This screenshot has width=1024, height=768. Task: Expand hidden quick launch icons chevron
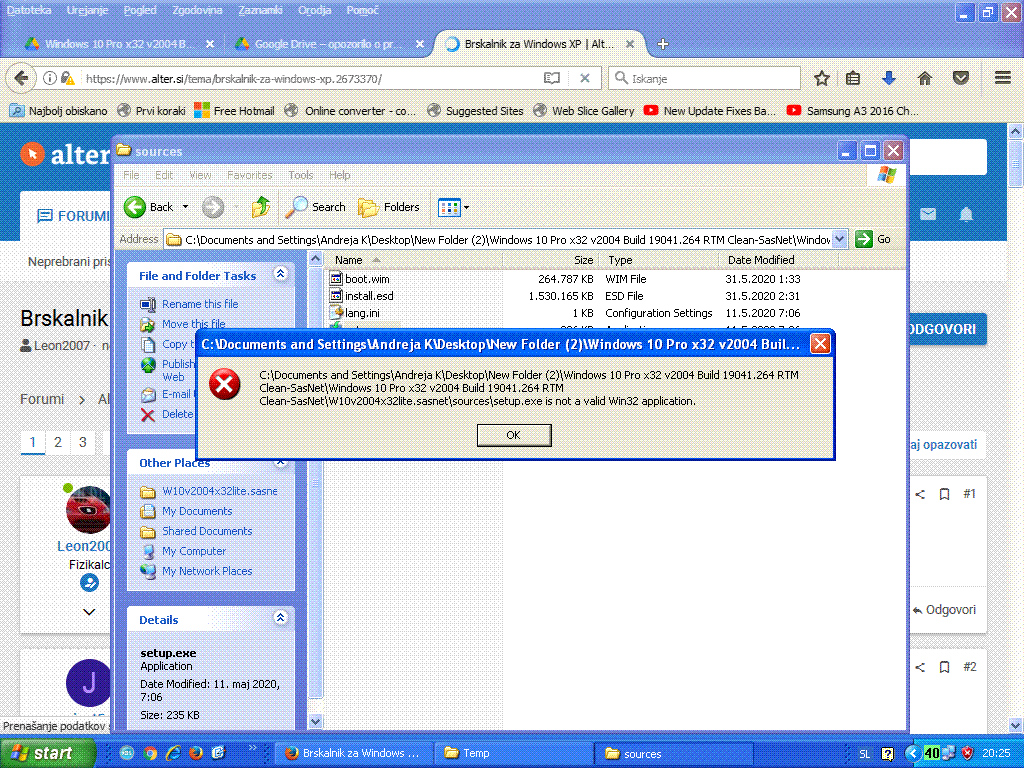point(253,748)
